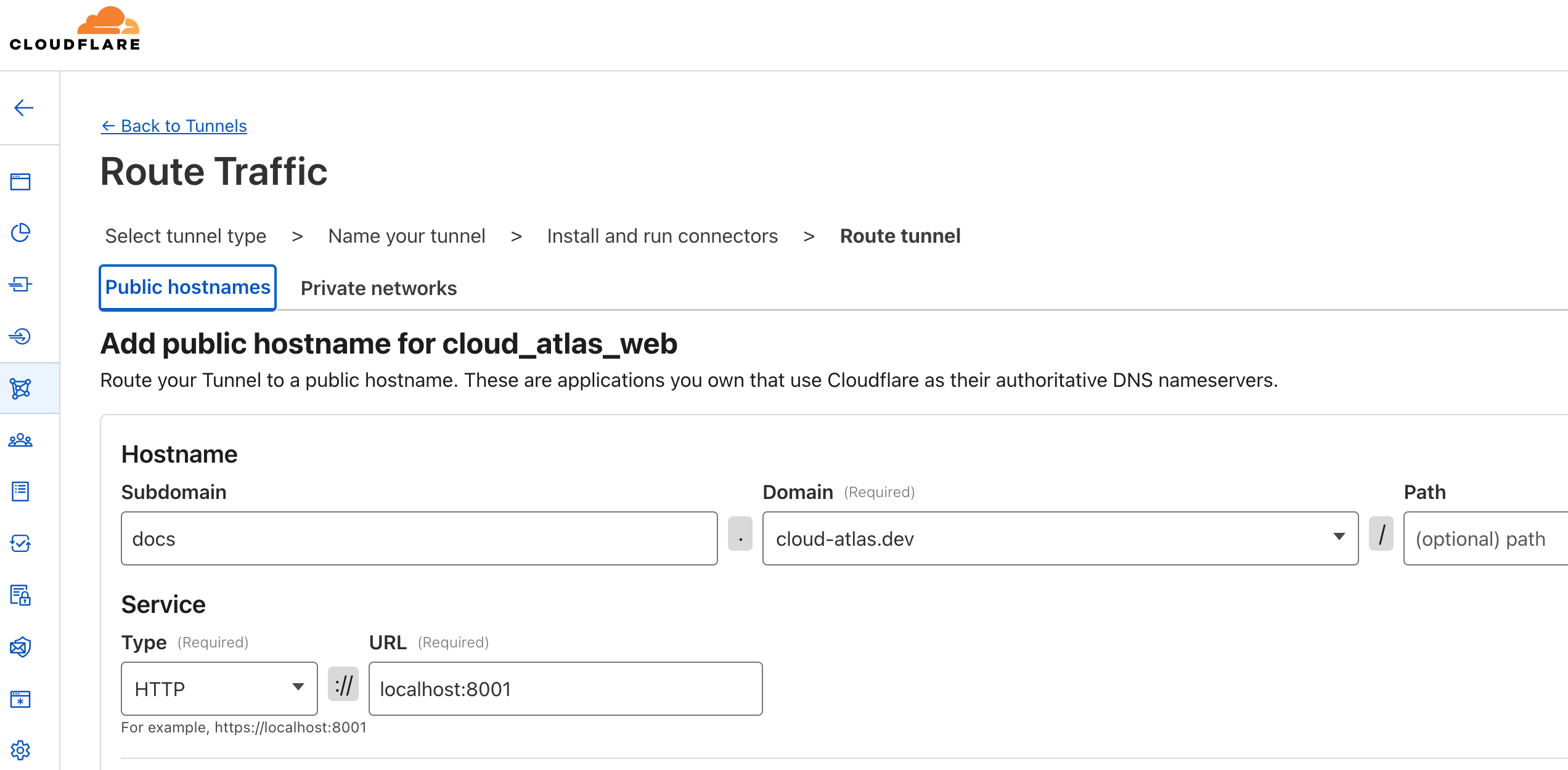Screen dimensions: 1568x770
Task: Open the Gateway sidebar icon
Action: [x=20, y=285]
